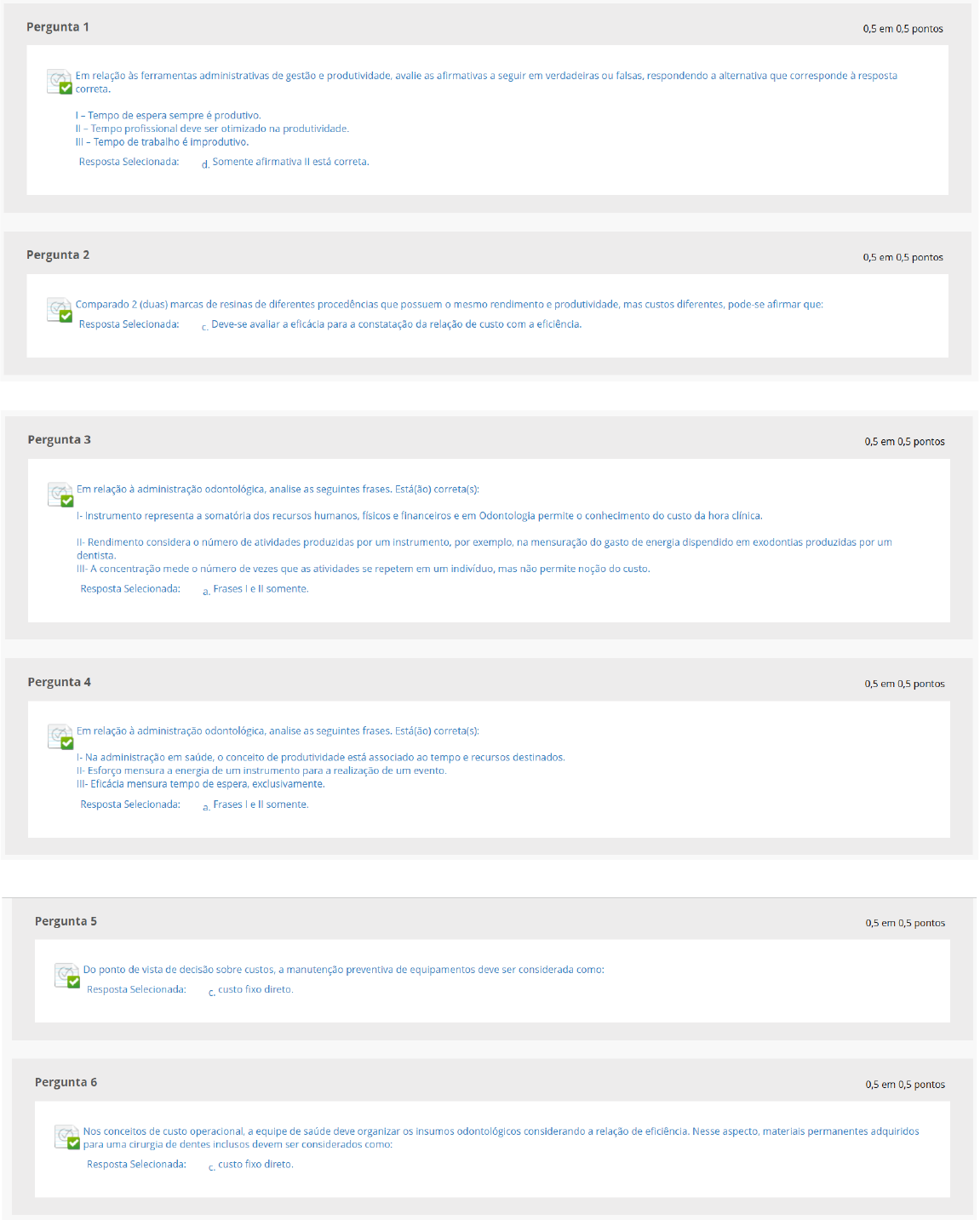The height and width of the screenshot is (1220, 980).
Task: Select the Pergunta 5 heading
Action: [x=66, y=921]
